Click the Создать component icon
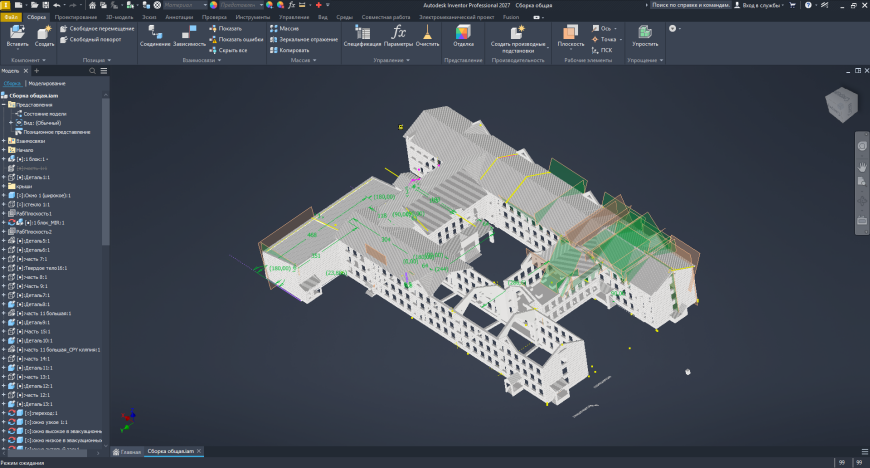The width and height of the screenshot is (870, 468). (44, 36)
